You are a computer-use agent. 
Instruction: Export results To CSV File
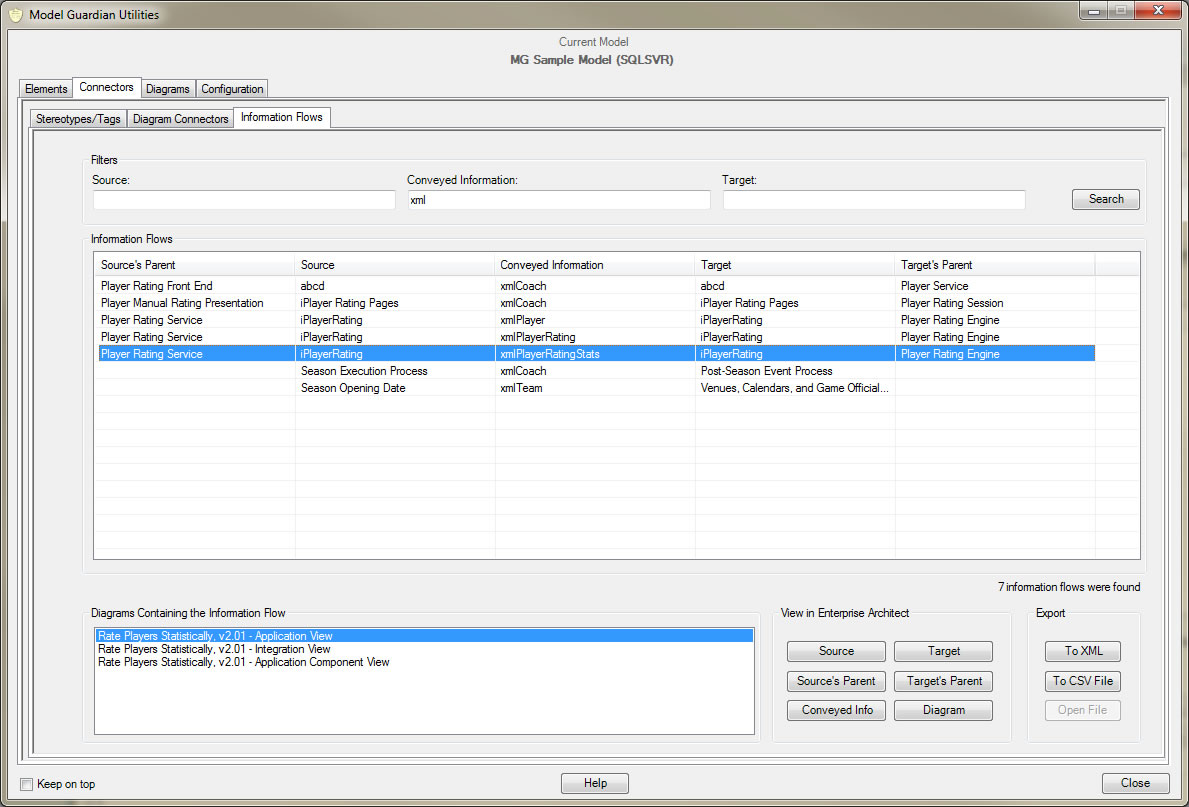1083,681
